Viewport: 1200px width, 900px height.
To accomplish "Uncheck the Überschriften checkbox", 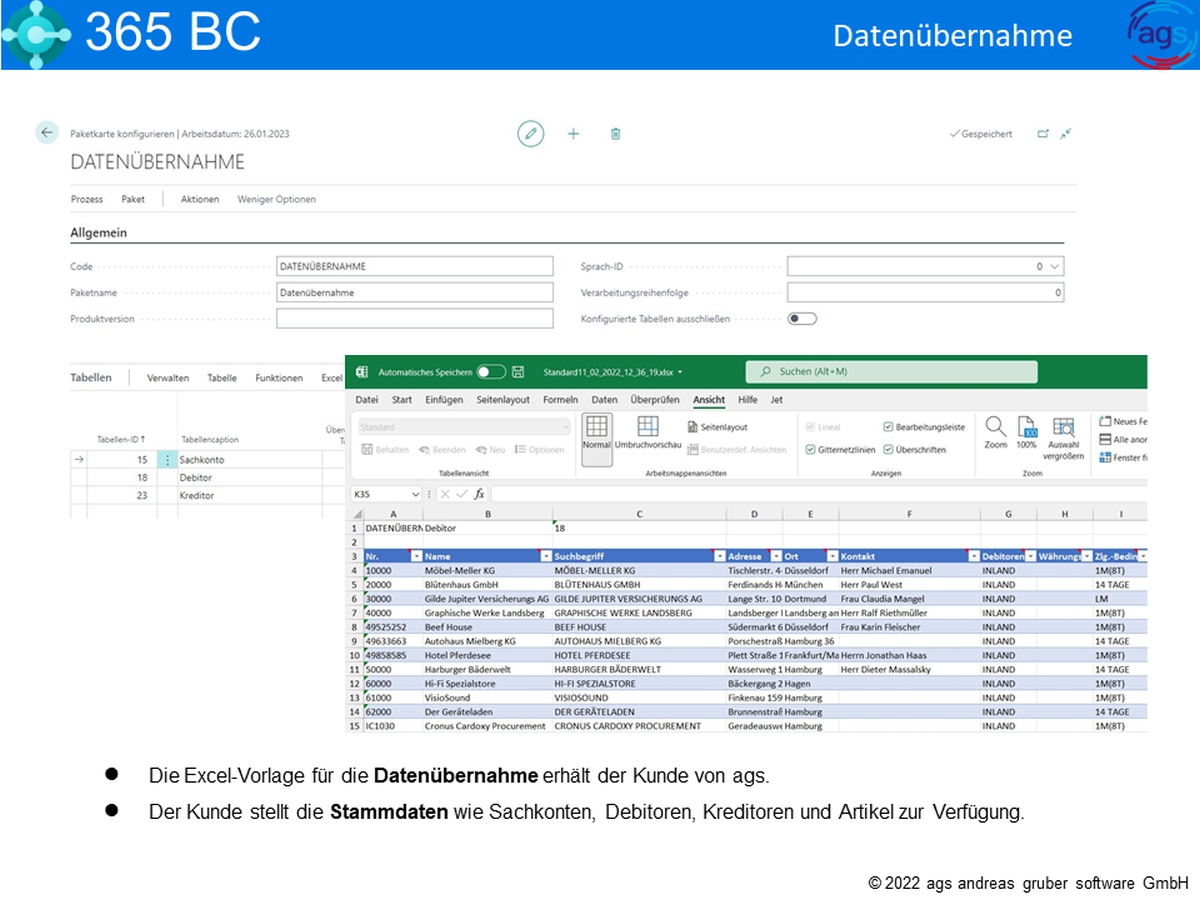I will (889, 450).
